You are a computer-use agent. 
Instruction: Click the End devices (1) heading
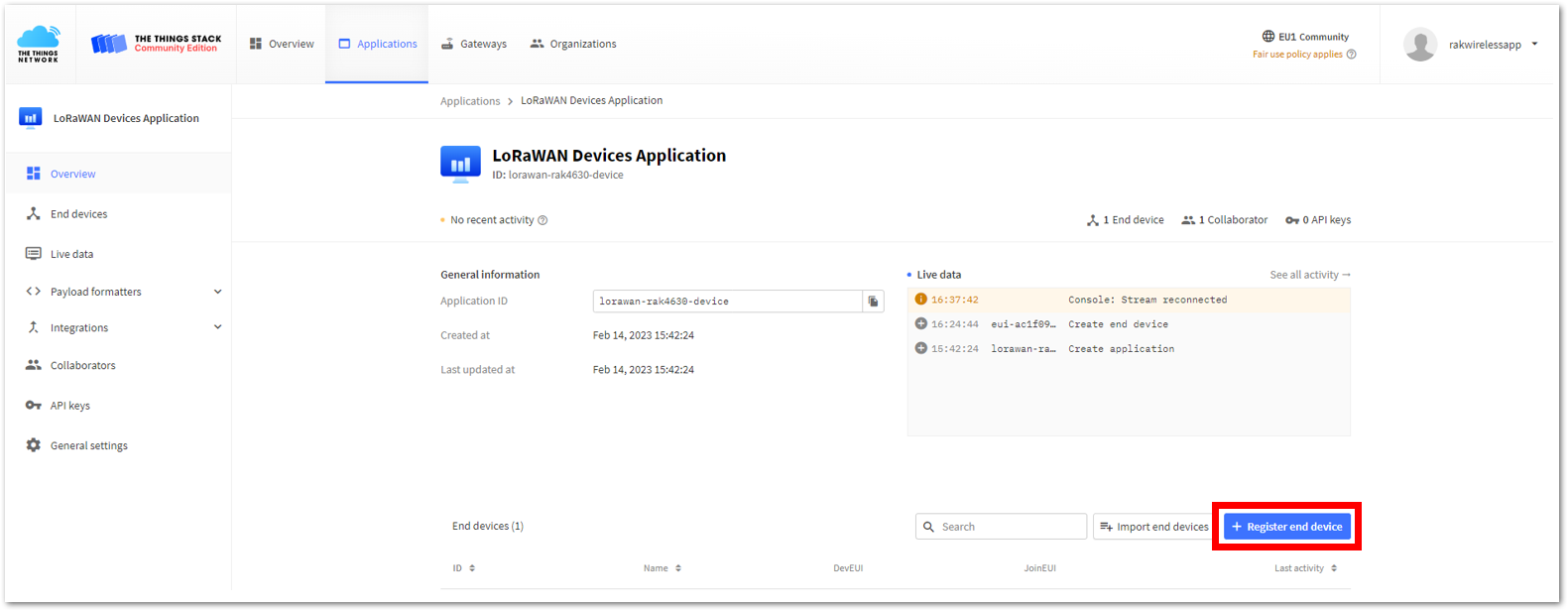pyautogui.click(x=488, y=527)
